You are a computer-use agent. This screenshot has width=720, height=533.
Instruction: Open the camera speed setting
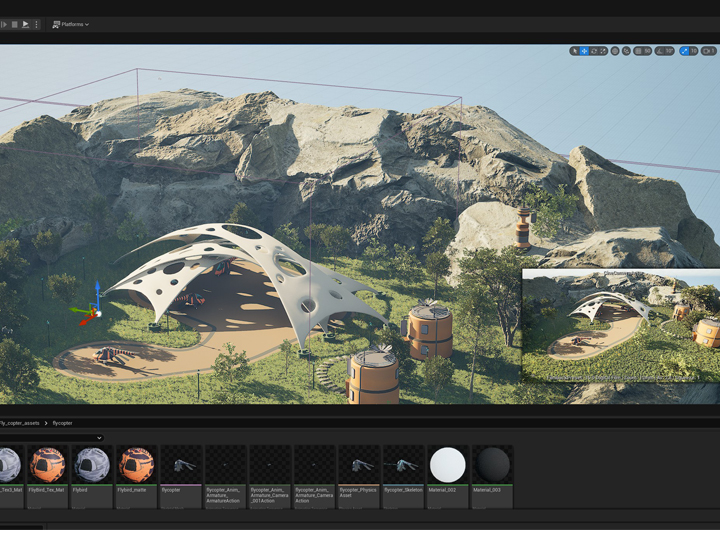(708, 51)
